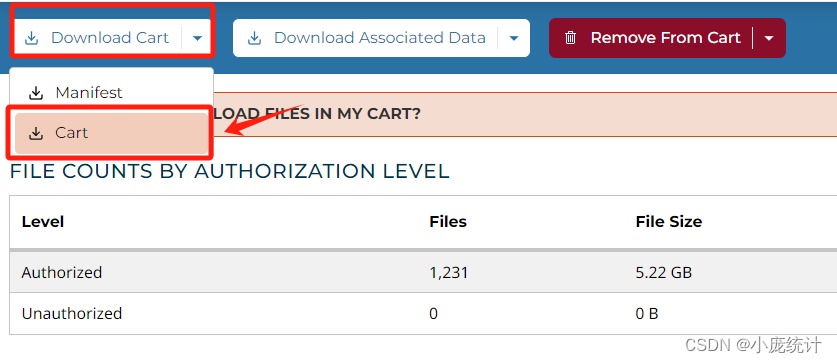The image size is (837, 363).
Task: Click the Level column header
Action: (43, 222)
